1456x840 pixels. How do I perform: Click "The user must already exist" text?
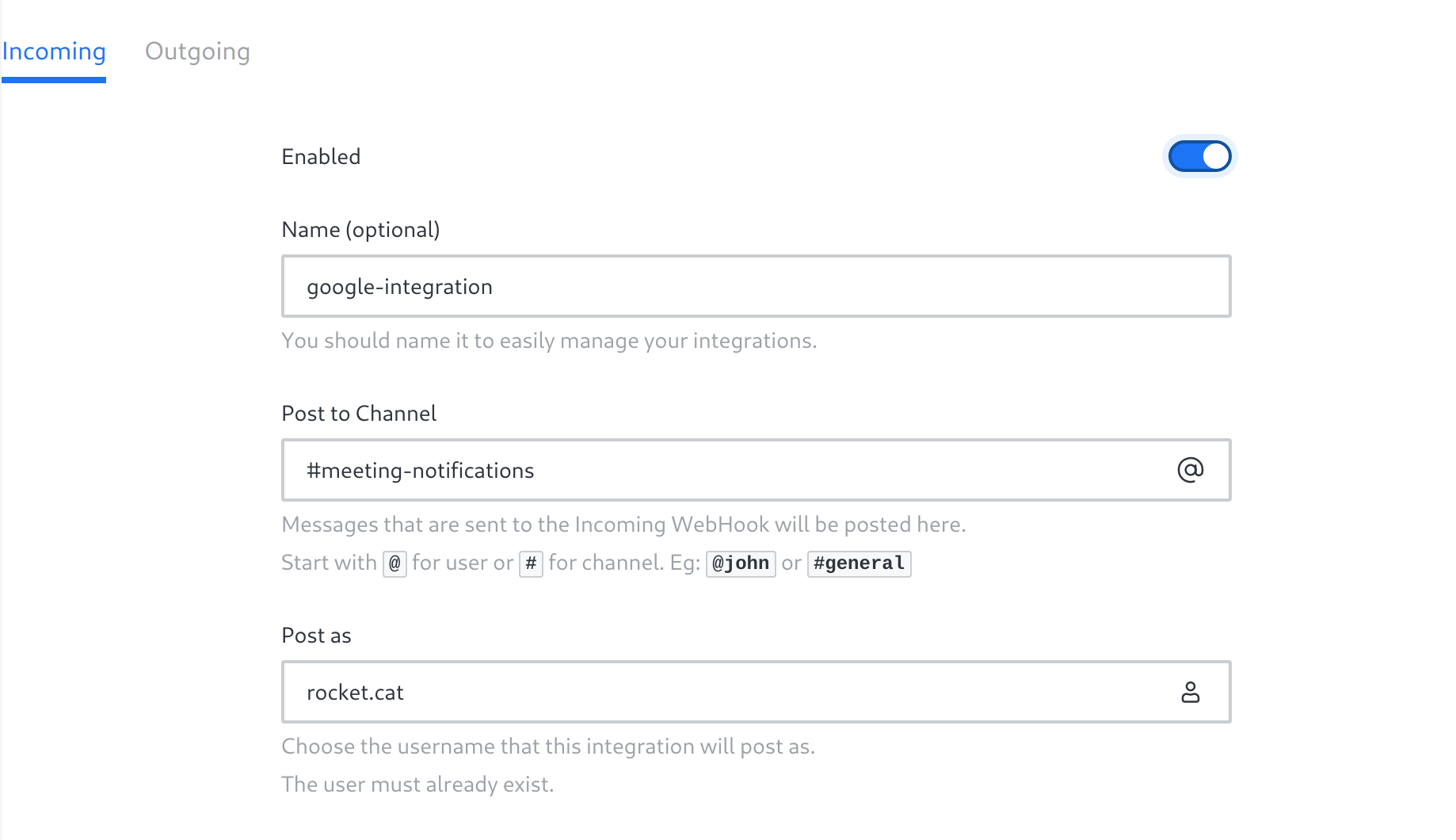click(x=417, y=785)
